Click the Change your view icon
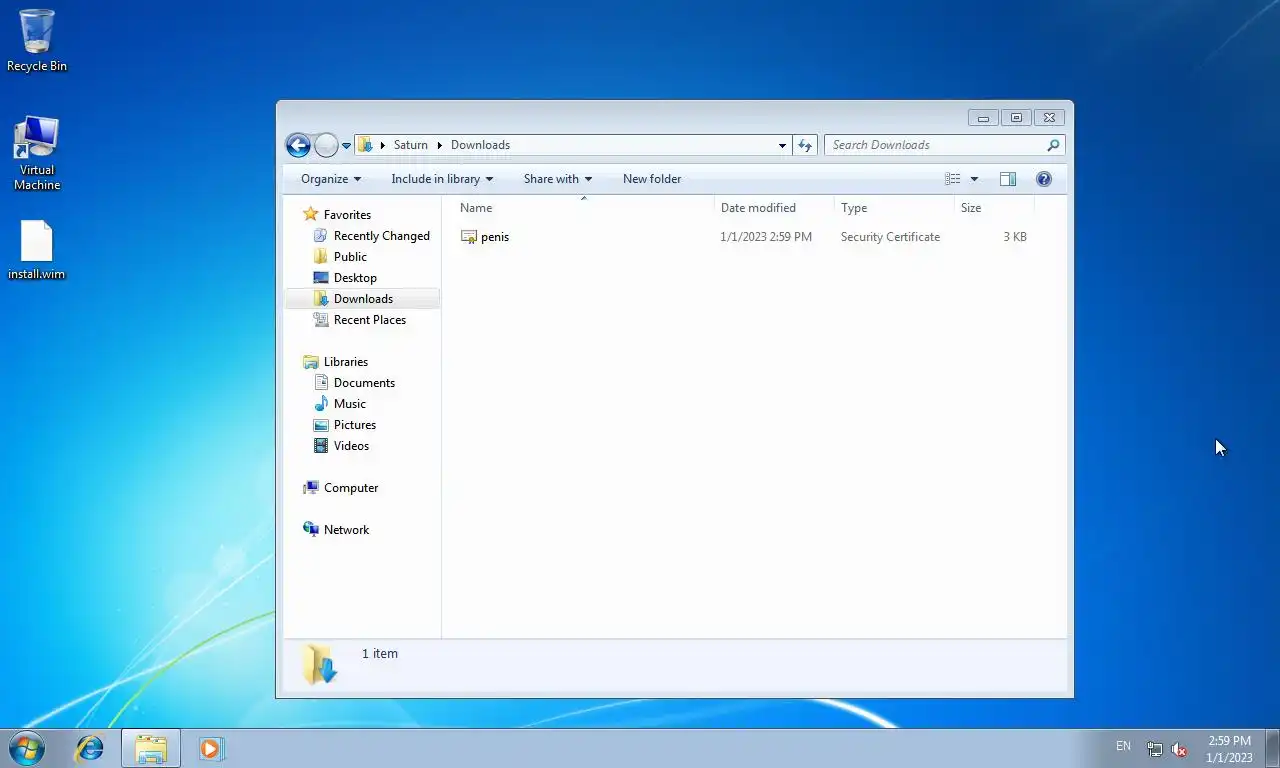Viewport: 1280px width, 768px height. [x=953, y=179]
